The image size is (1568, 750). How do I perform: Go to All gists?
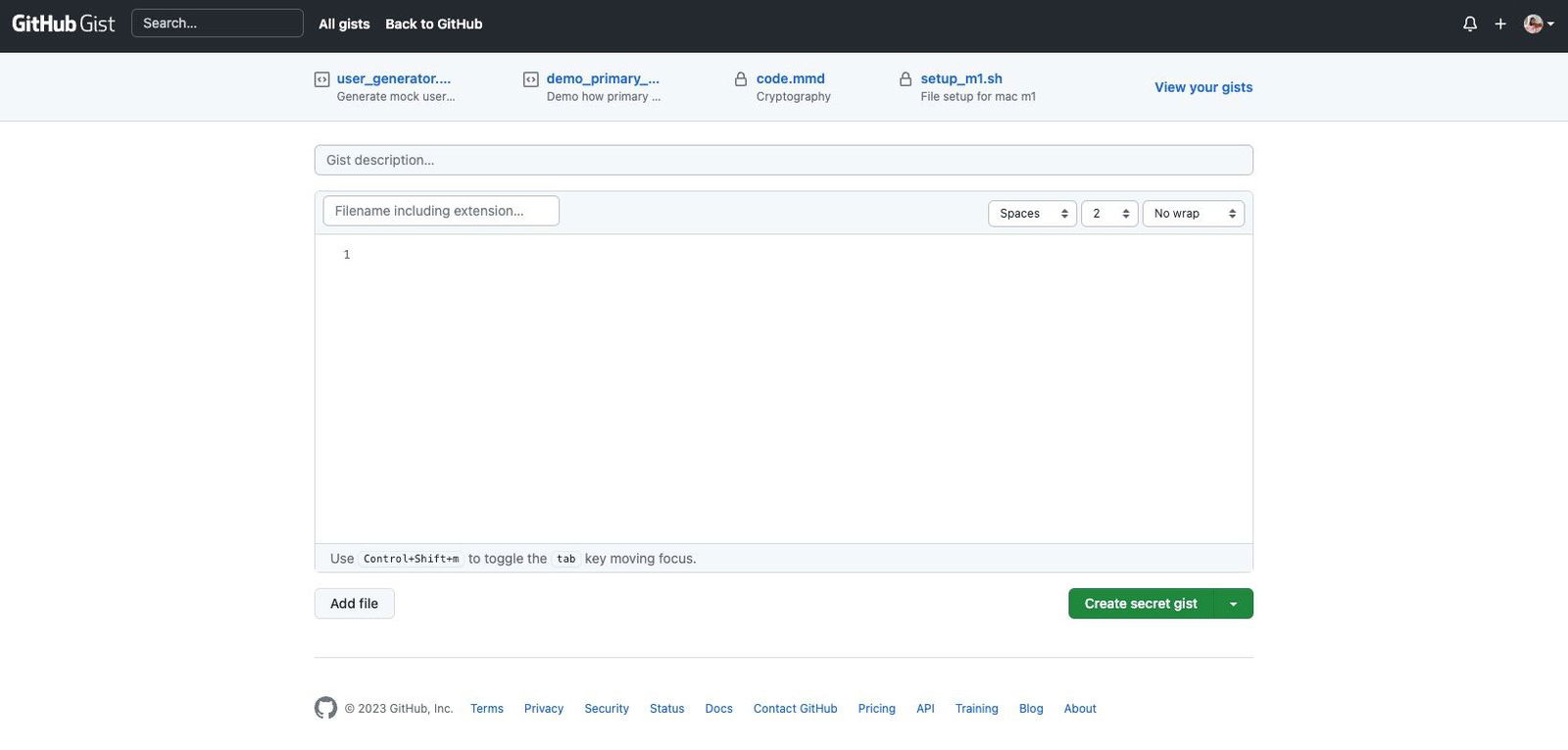tap(344, 24)
